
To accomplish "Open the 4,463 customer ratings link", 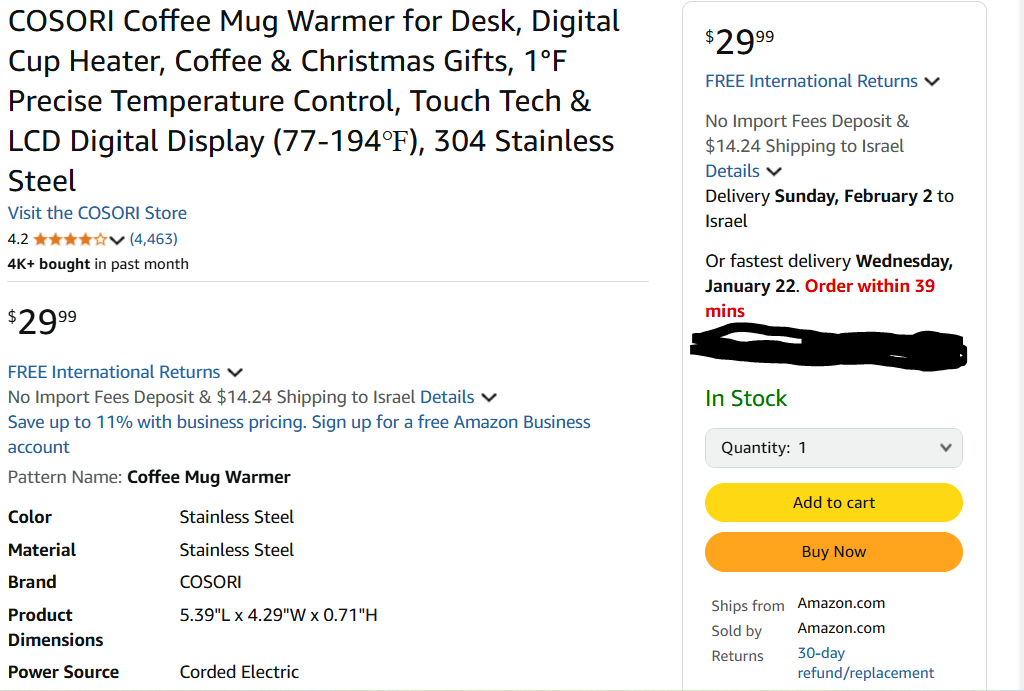I will [x=154, y=239].
